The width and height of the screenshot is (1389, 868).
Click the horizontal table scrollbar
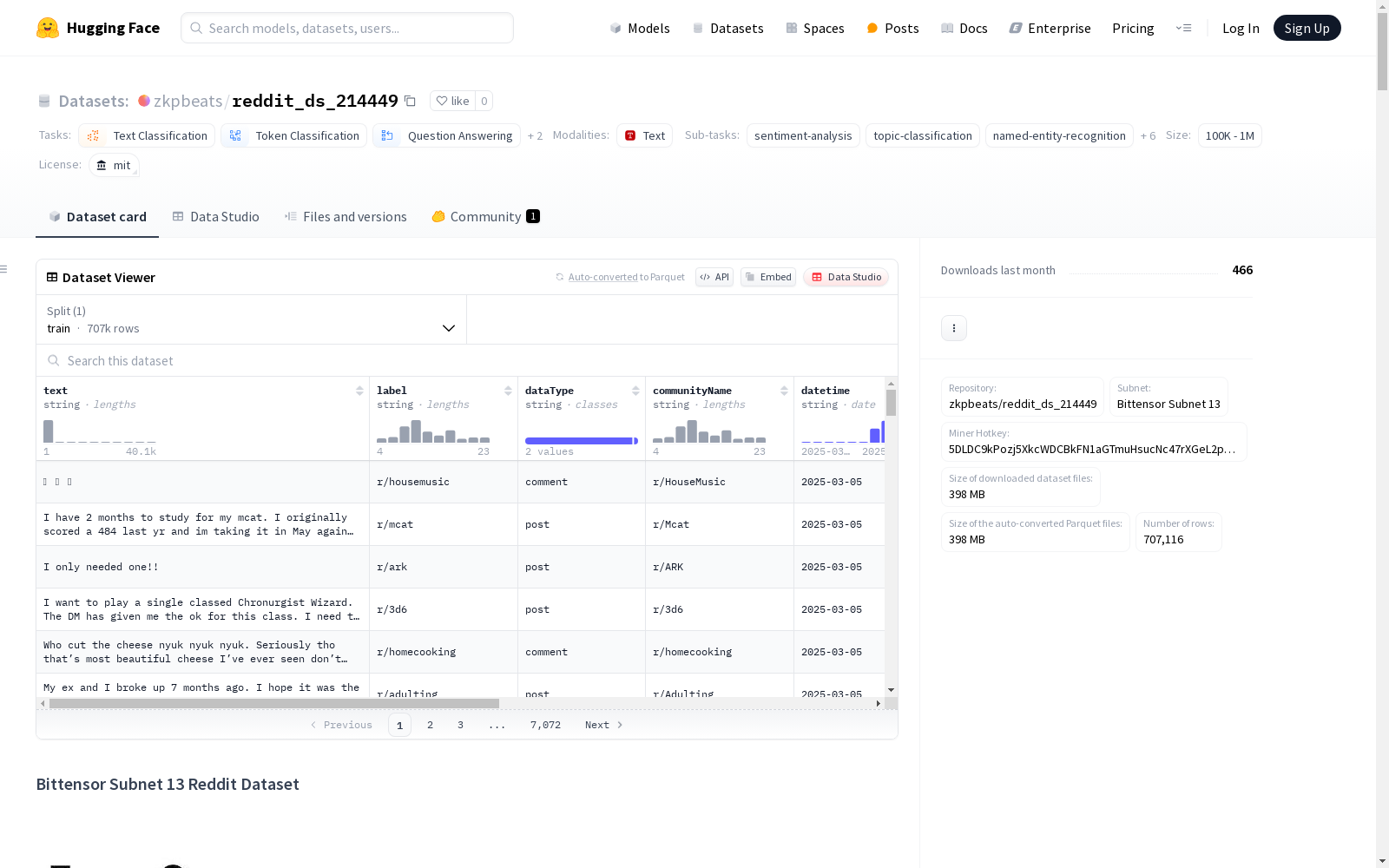(274, 703)
